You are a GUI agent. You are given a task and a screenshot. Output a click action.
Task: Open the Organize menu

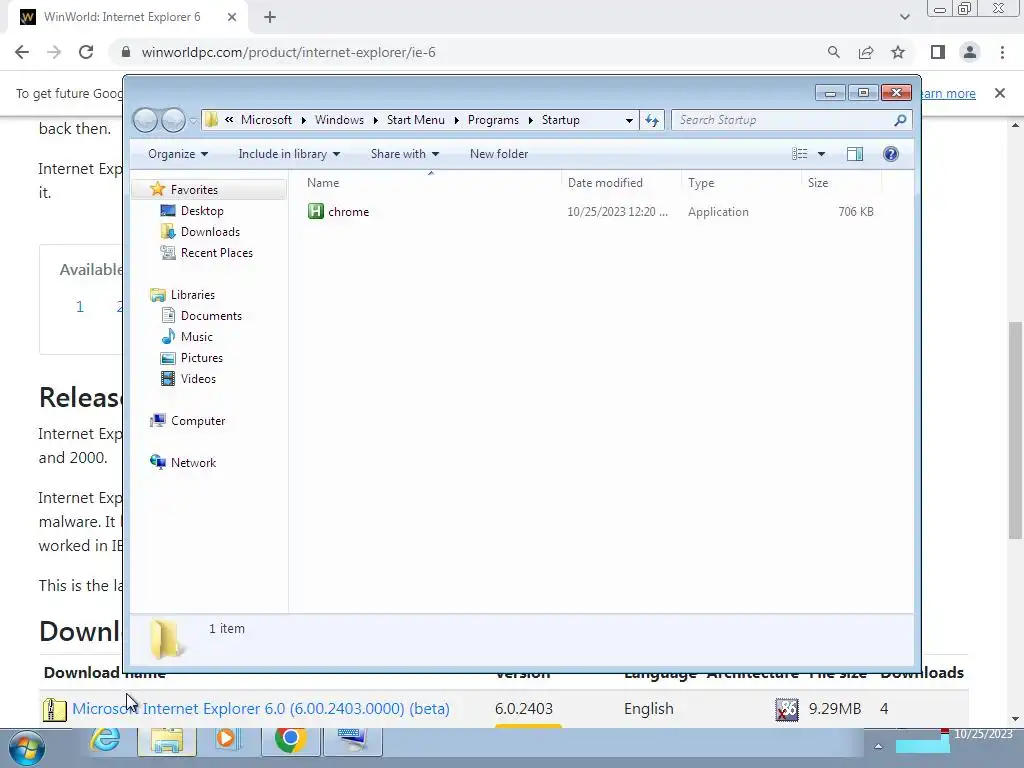(178, 153)
